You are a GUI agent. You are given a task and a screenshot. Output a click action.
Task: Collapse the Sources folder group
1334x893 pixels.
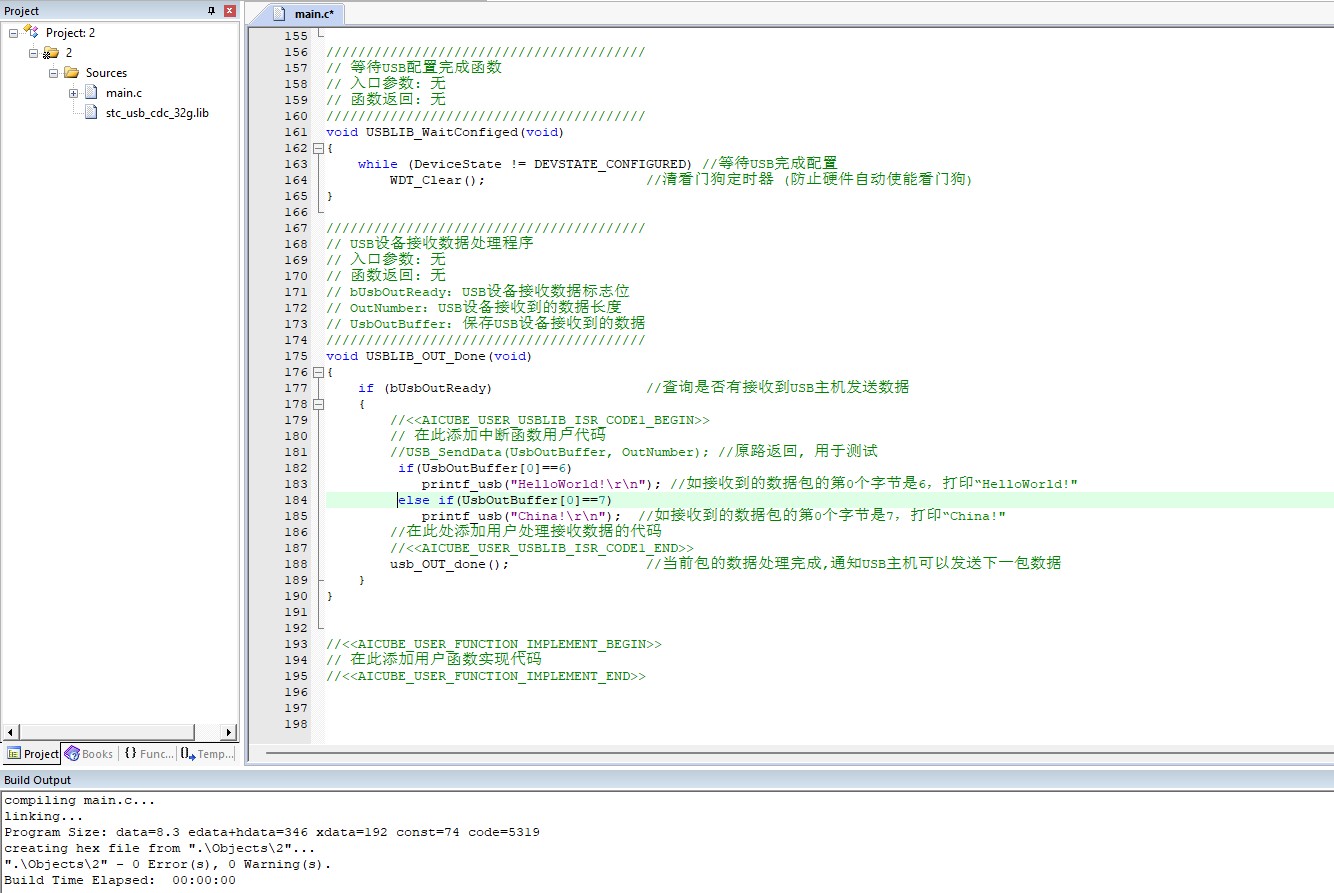(54, 73)
